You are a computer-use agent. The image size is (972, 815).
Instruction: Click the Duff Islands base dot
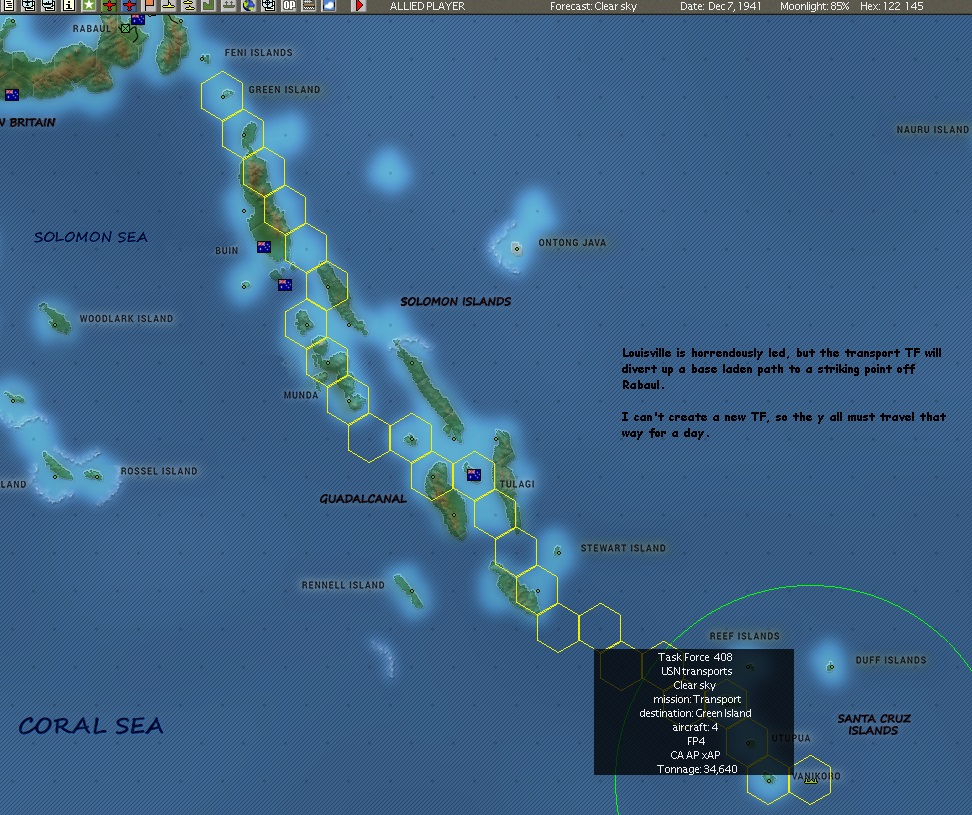(x=830, y=667)
